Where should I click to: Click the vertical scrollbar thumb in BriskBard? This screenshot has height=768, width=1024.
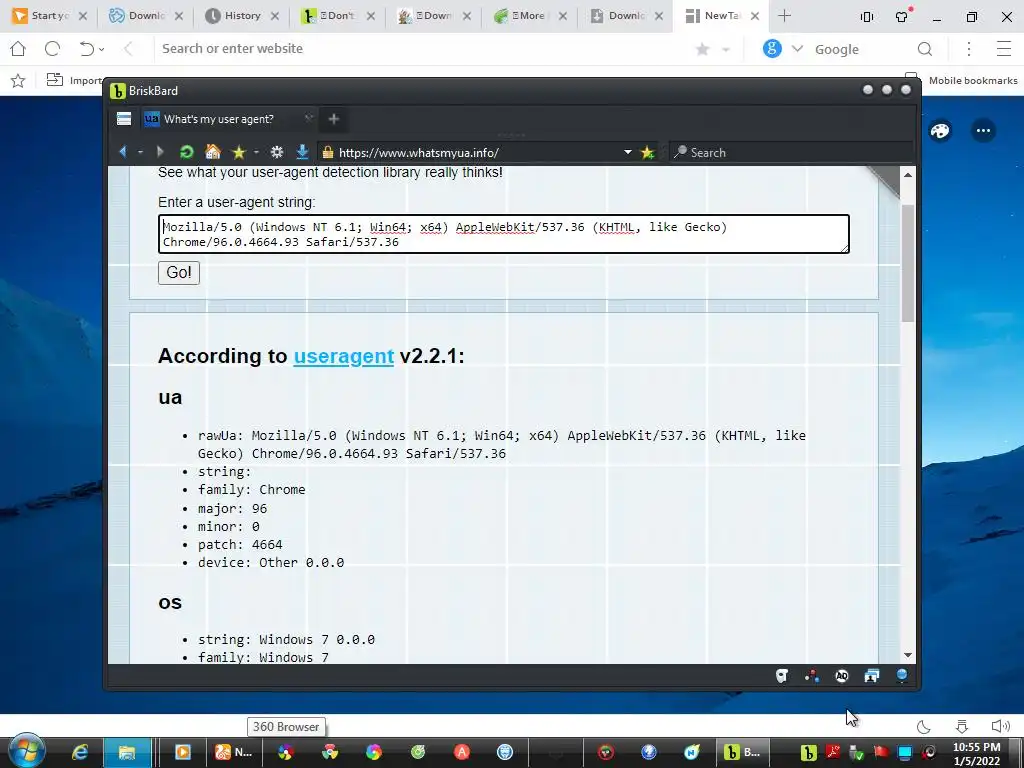[x=908, y=263]
